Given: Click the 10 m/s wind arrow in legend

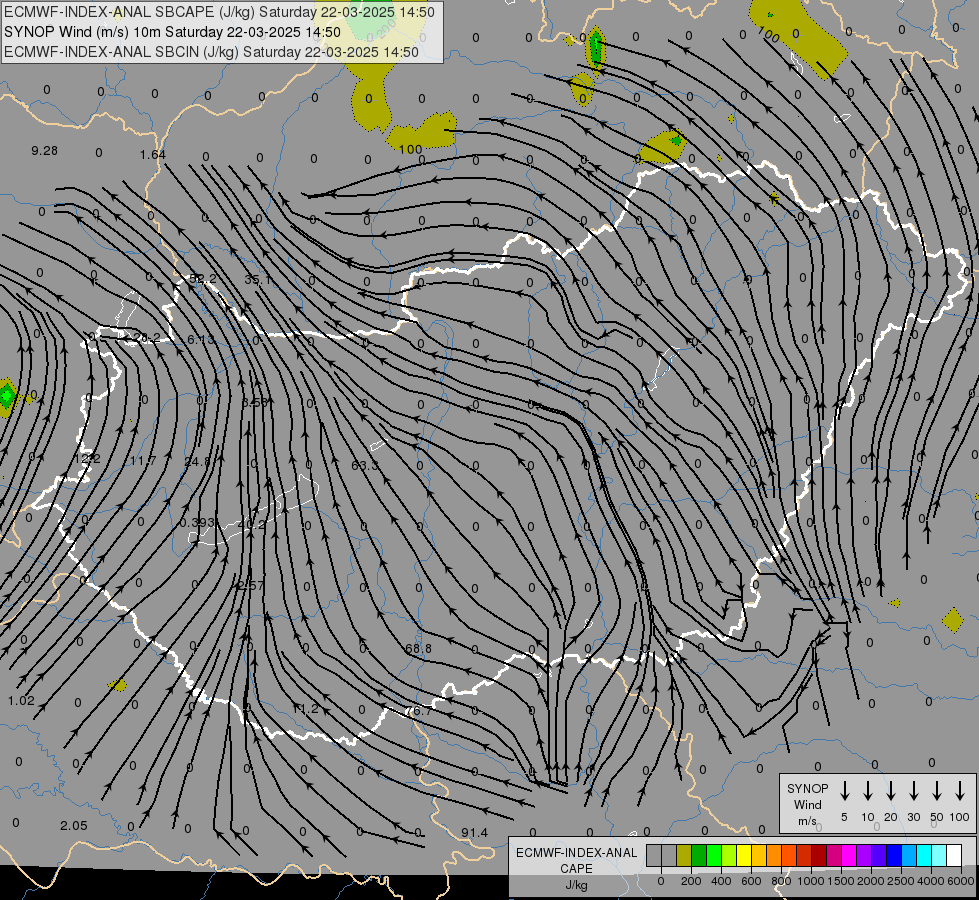Looking at the screenshot, I should [x=868, y=791].
